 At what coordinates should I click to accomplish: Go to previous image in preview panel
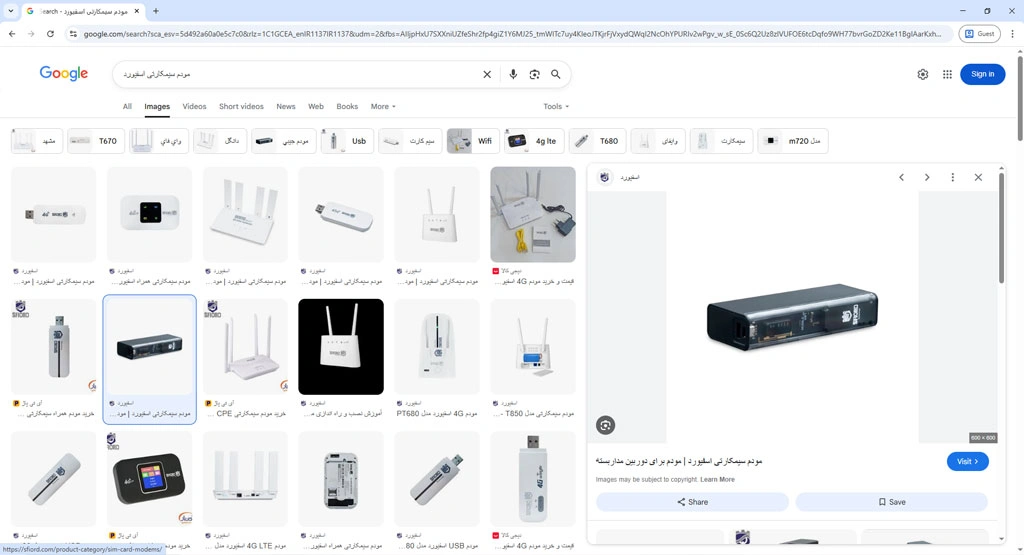click(x=901, y=177)
